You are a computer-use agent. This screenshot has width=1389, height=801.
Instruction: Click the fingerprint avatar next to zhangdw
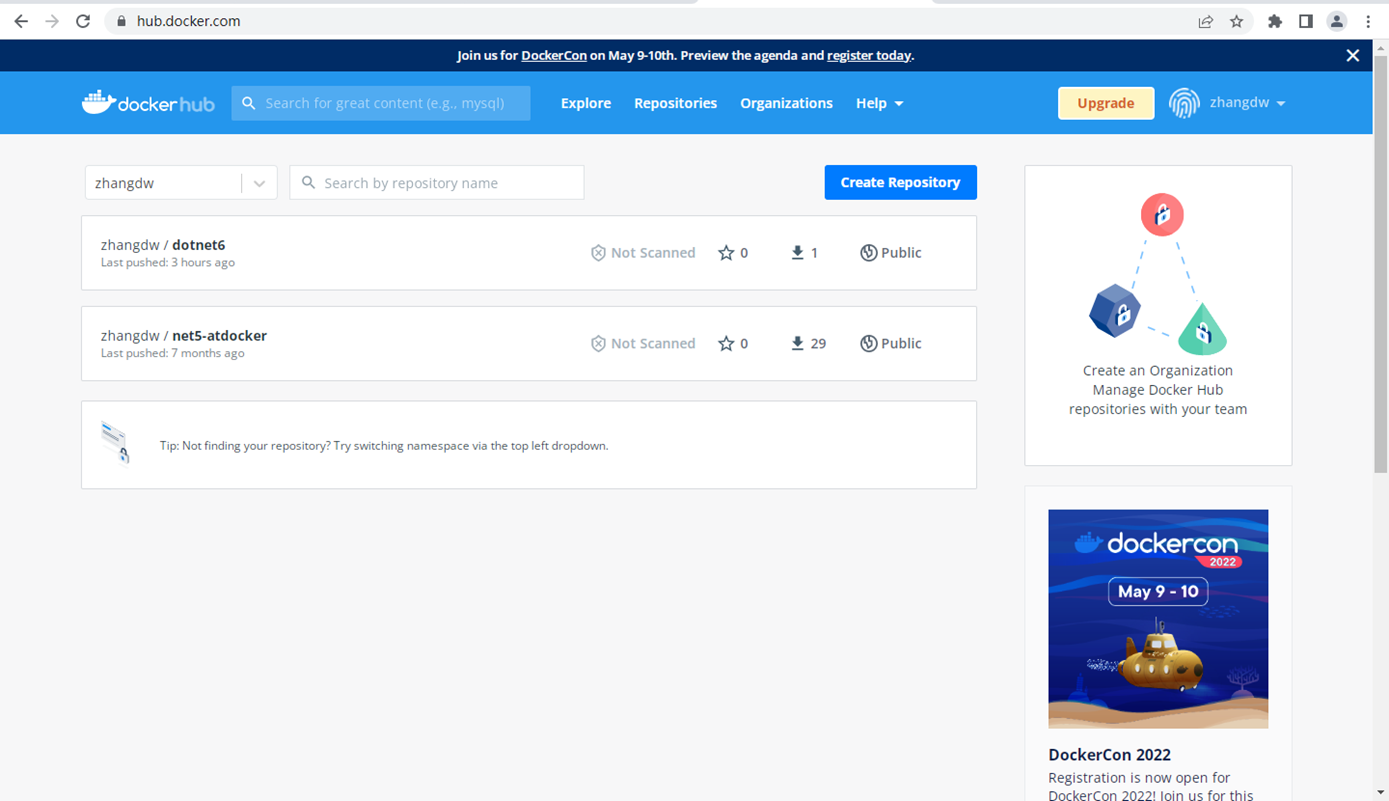(1184, 103)
